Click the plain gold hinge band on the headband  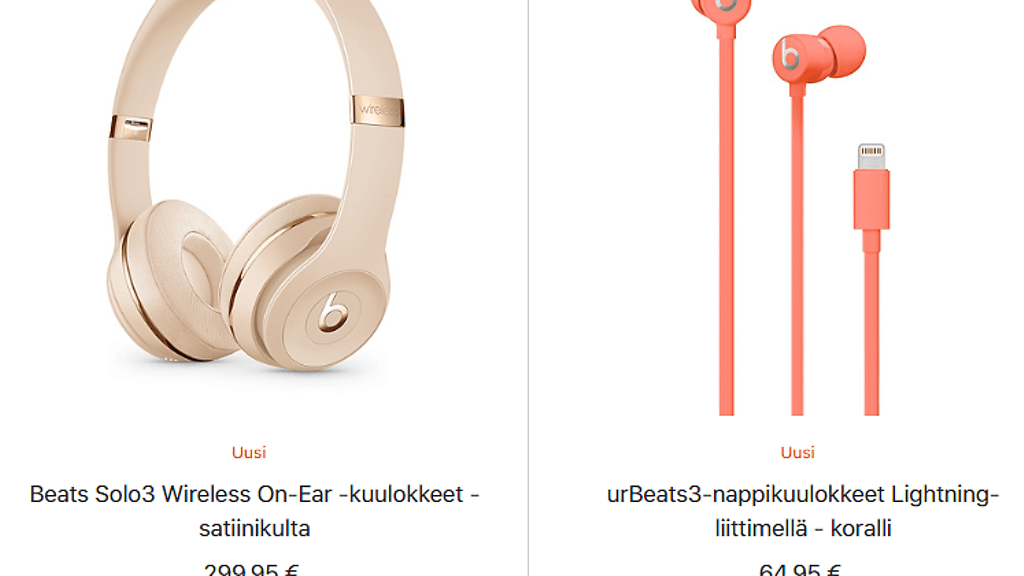(x=131, y=128)
